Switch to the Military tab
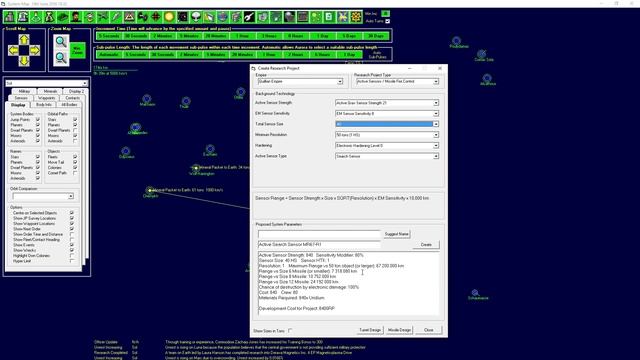This screenshot has height=360, width=640. click(24, 91)
